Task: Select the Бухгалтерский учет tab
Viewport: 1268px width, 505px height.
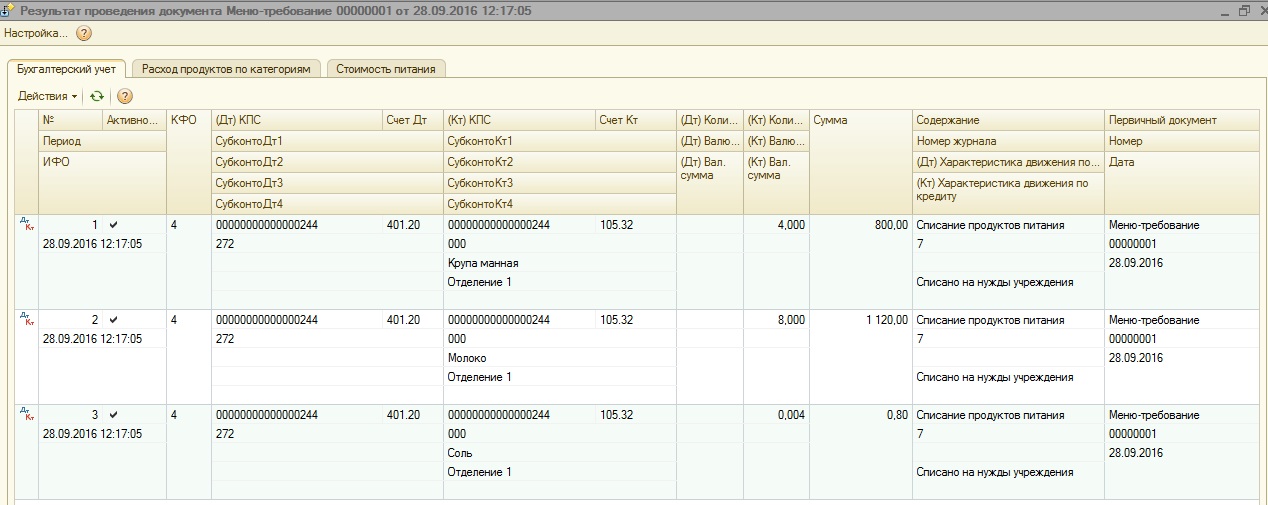Action: coord(67,69)
